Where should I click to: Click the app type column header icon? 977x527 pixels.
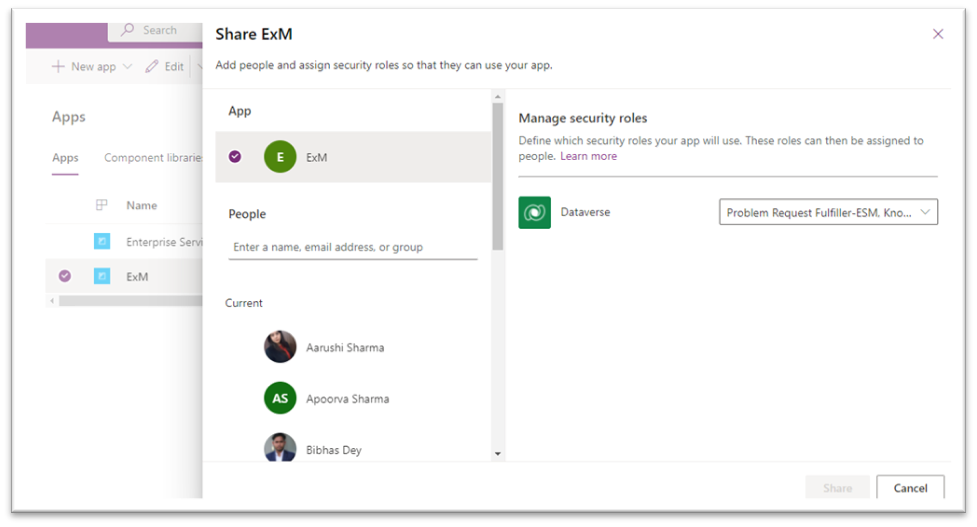tap(102, 205)
